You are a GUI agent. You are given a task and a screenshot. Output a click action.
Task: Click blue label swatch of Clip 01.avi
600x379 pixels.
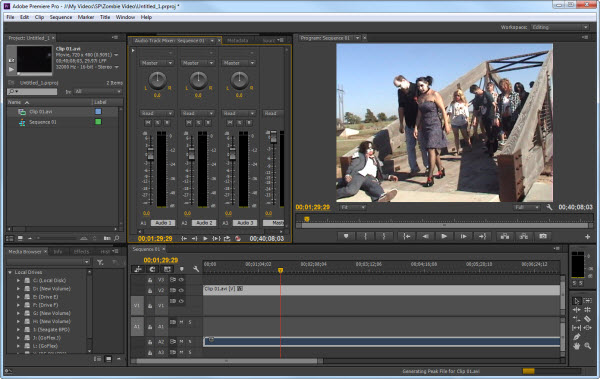pos(98,111)
